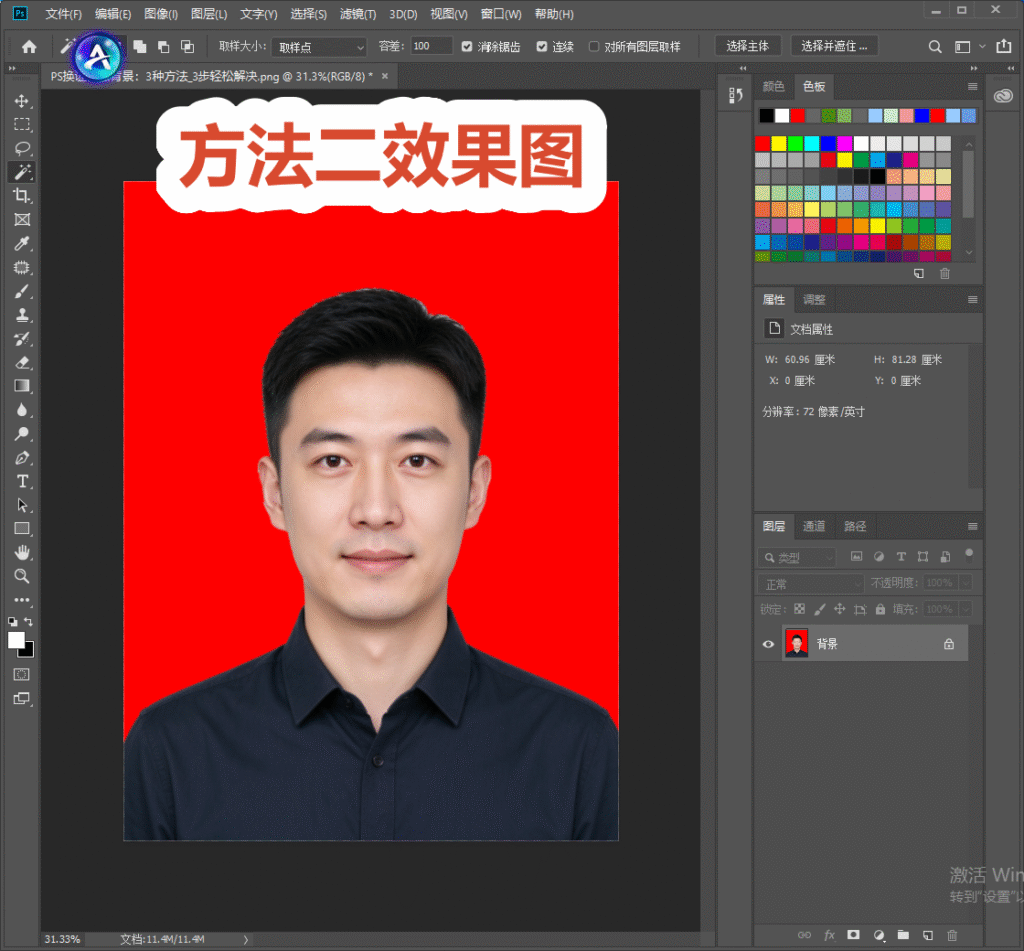The height and width of the screenshot is (951, 1024).
Task: Open the 滤镜(T) menu
Action: click(x=358, y=14)
